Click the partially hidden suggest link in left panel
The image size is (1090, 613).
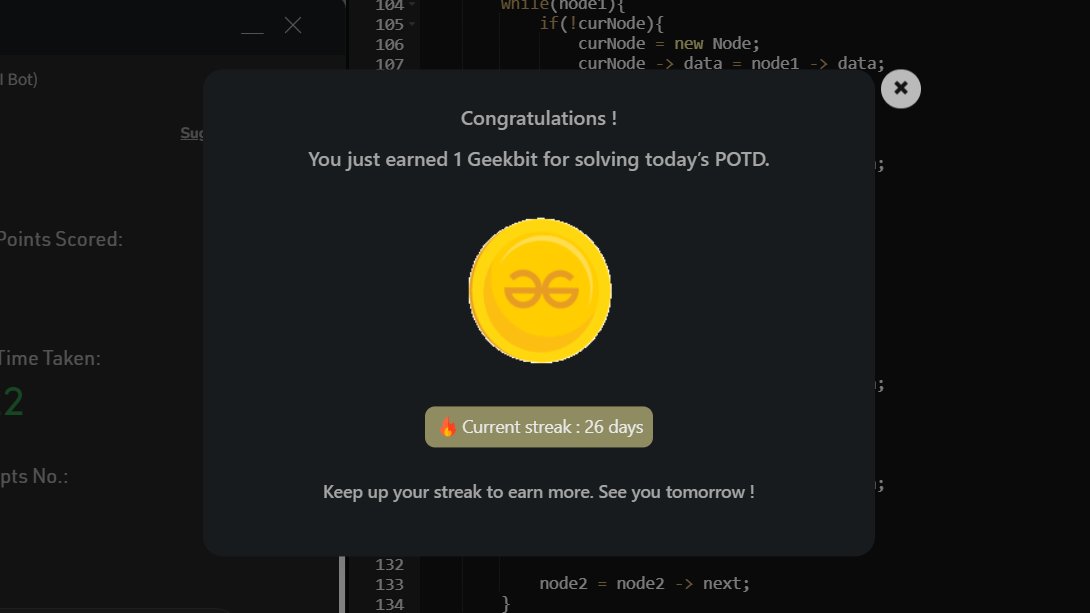coord(191,133)
